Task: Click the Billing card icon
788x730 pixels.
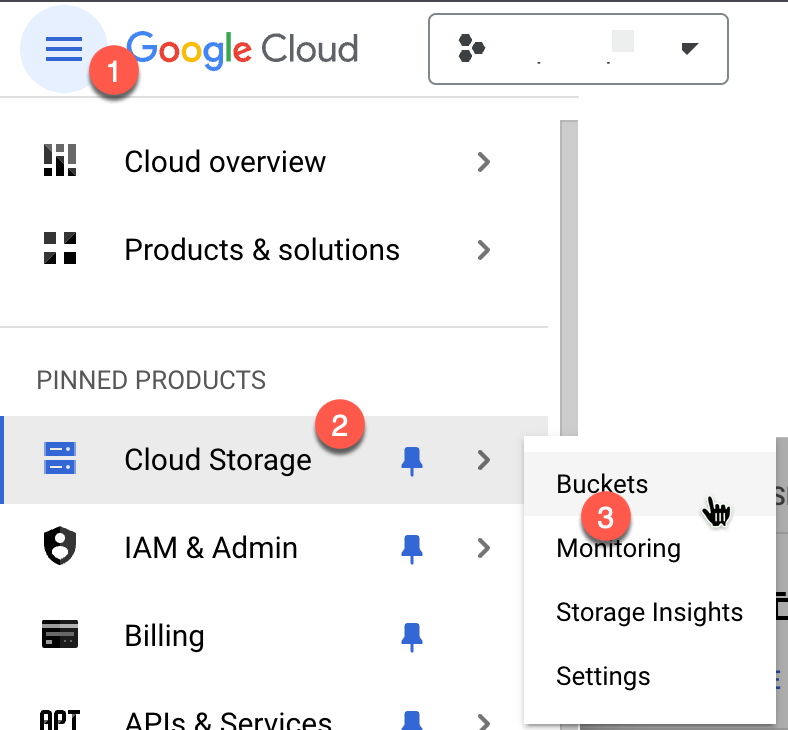Action: point(60,635)
